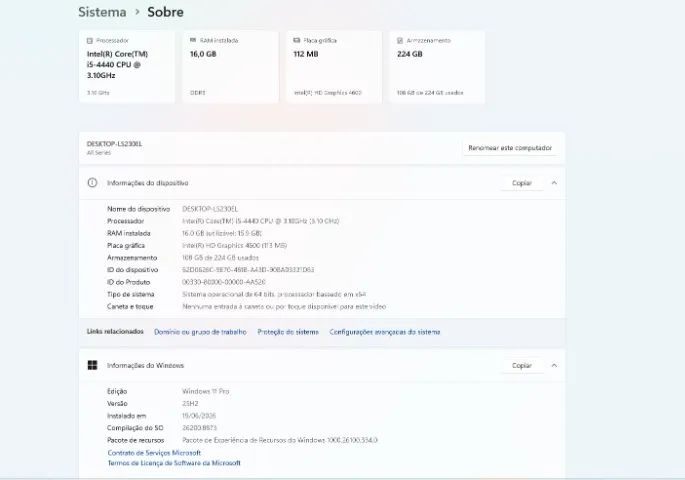Open Contrato de Serviços Microsoft link

click(154, 453)
